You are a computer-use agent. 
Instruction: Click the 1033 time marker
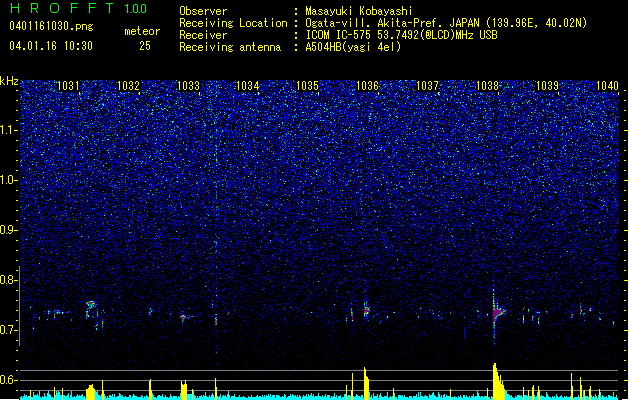pos(189,85)
